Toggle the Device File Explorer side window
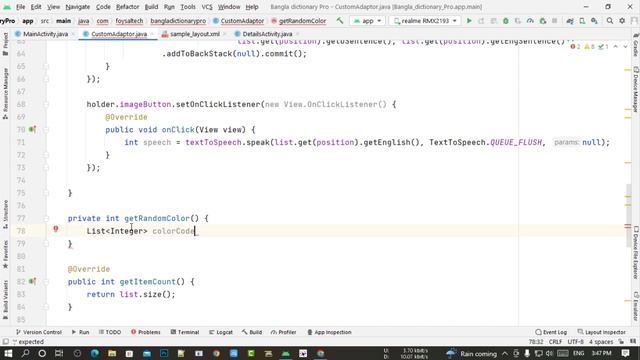 pyautogui.click(x=636, y=253)
